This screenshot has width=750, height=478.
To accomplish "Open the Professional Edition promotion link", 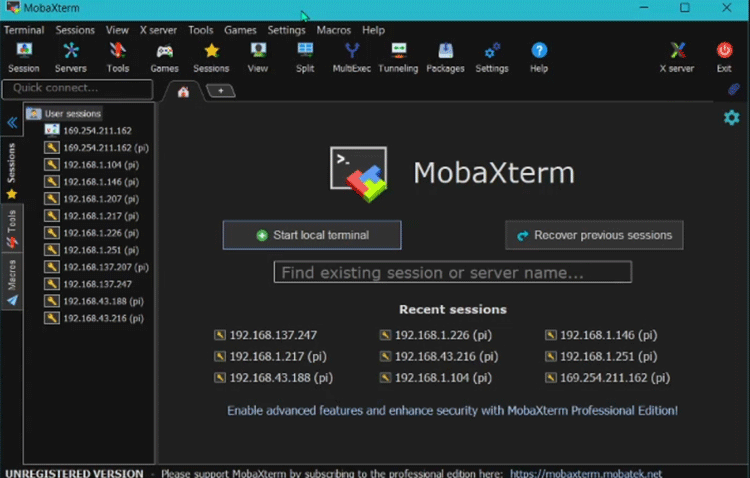I will point(452,411).
